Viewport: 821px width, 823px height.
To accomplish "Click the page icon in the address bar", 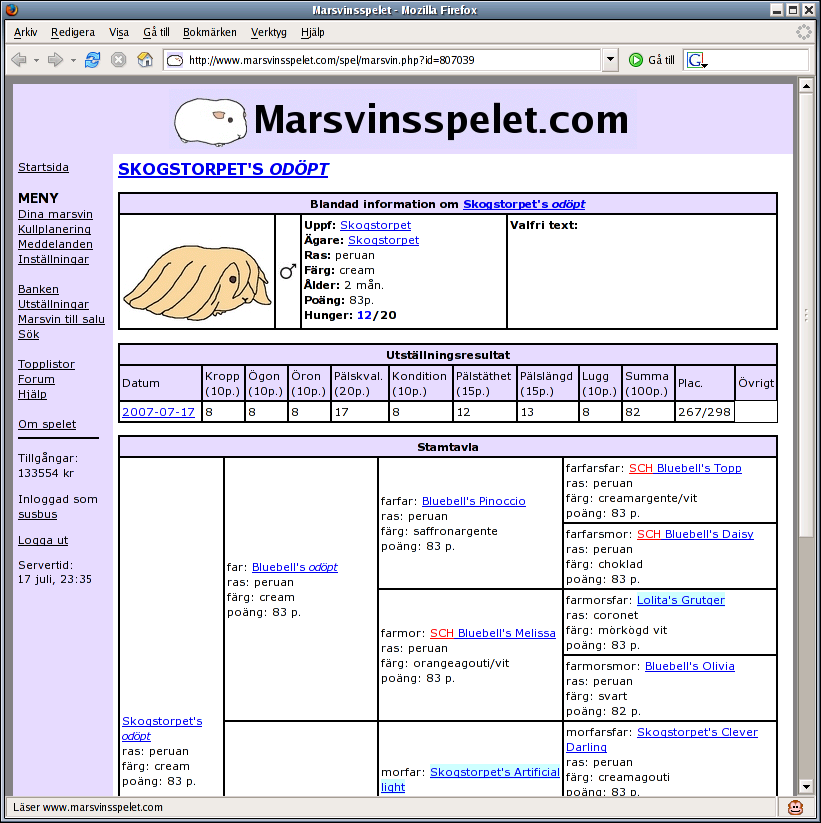I will pyautogui.click(x=175, y=60).
